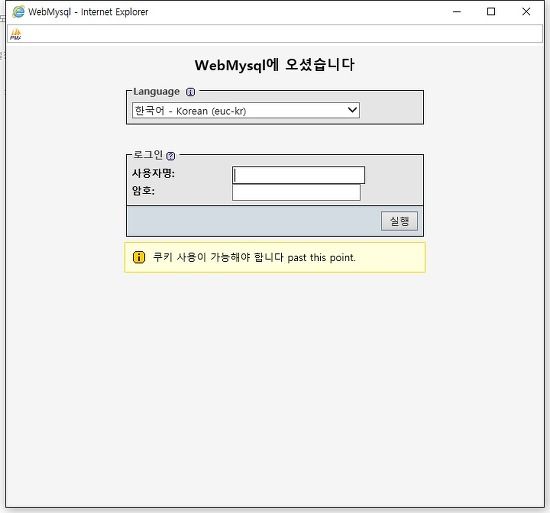550x513 pixels.
Task: Open the 로그인 help question-mark icon
Action: [x=170, y=156]
